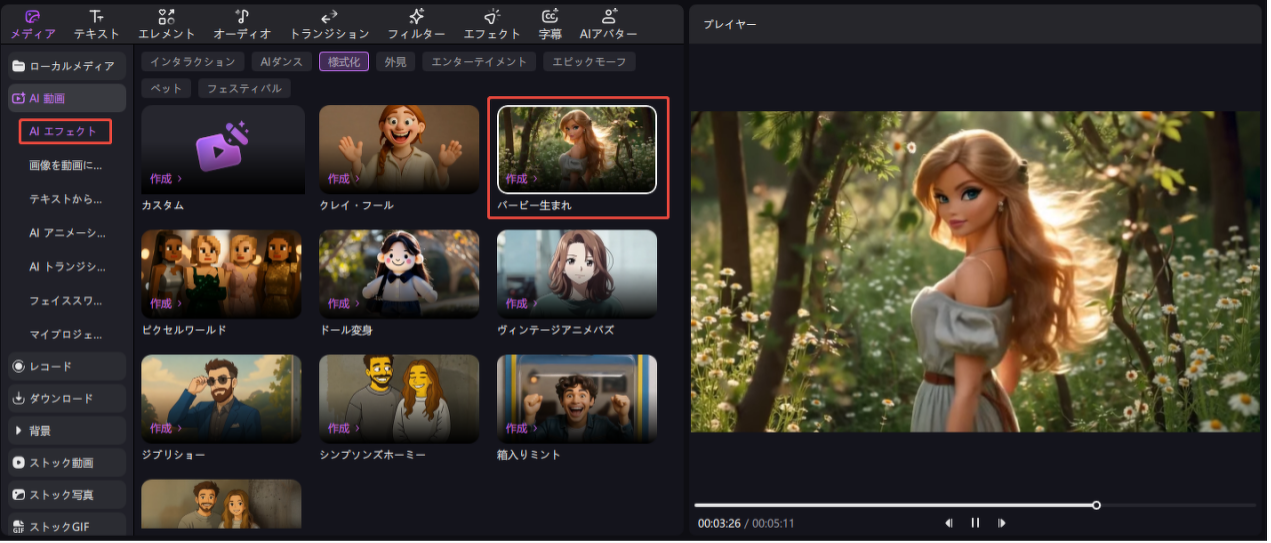Choose AI エフェクト sidebar item

(65, 131)
